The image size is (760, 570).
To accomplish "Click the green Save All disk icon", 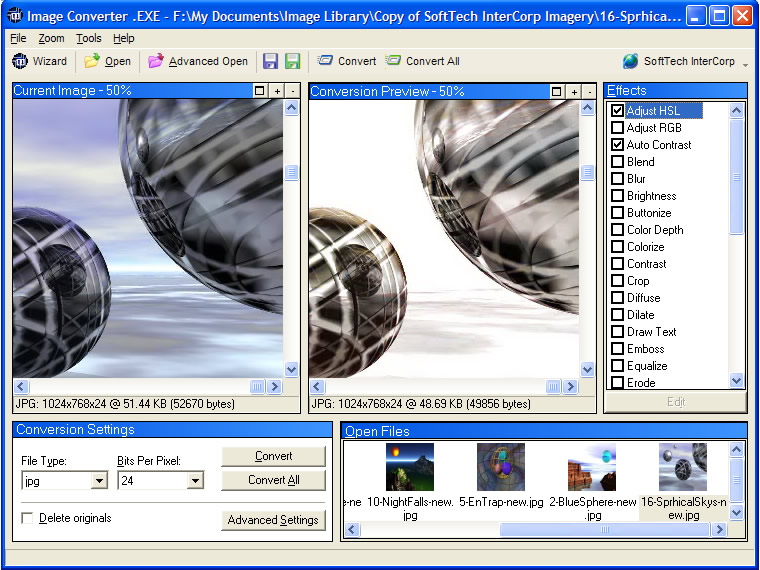I will pos(292,61).
